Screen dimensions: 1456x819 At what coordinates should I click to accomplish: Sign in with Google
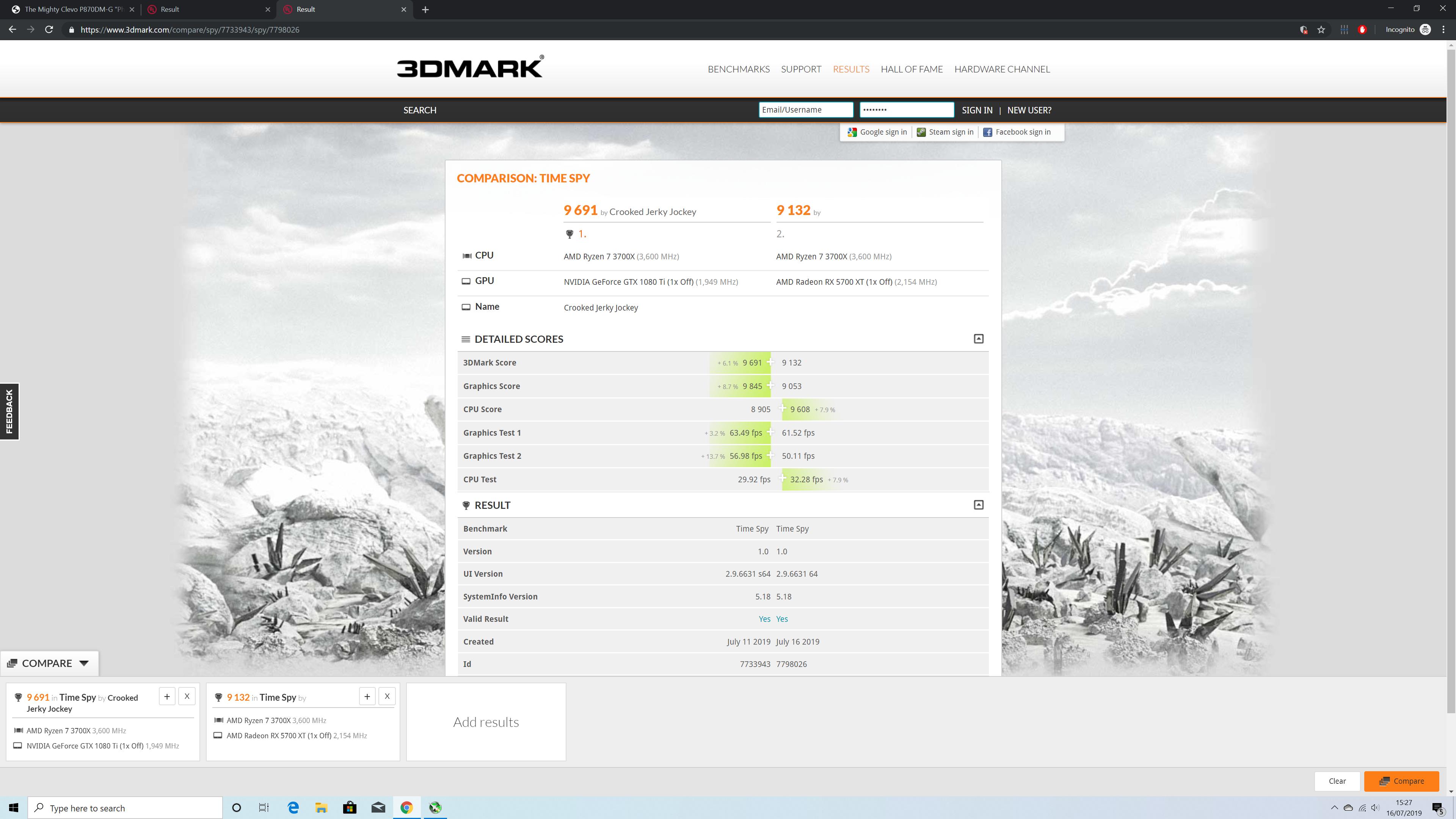(x=877, y=132)
